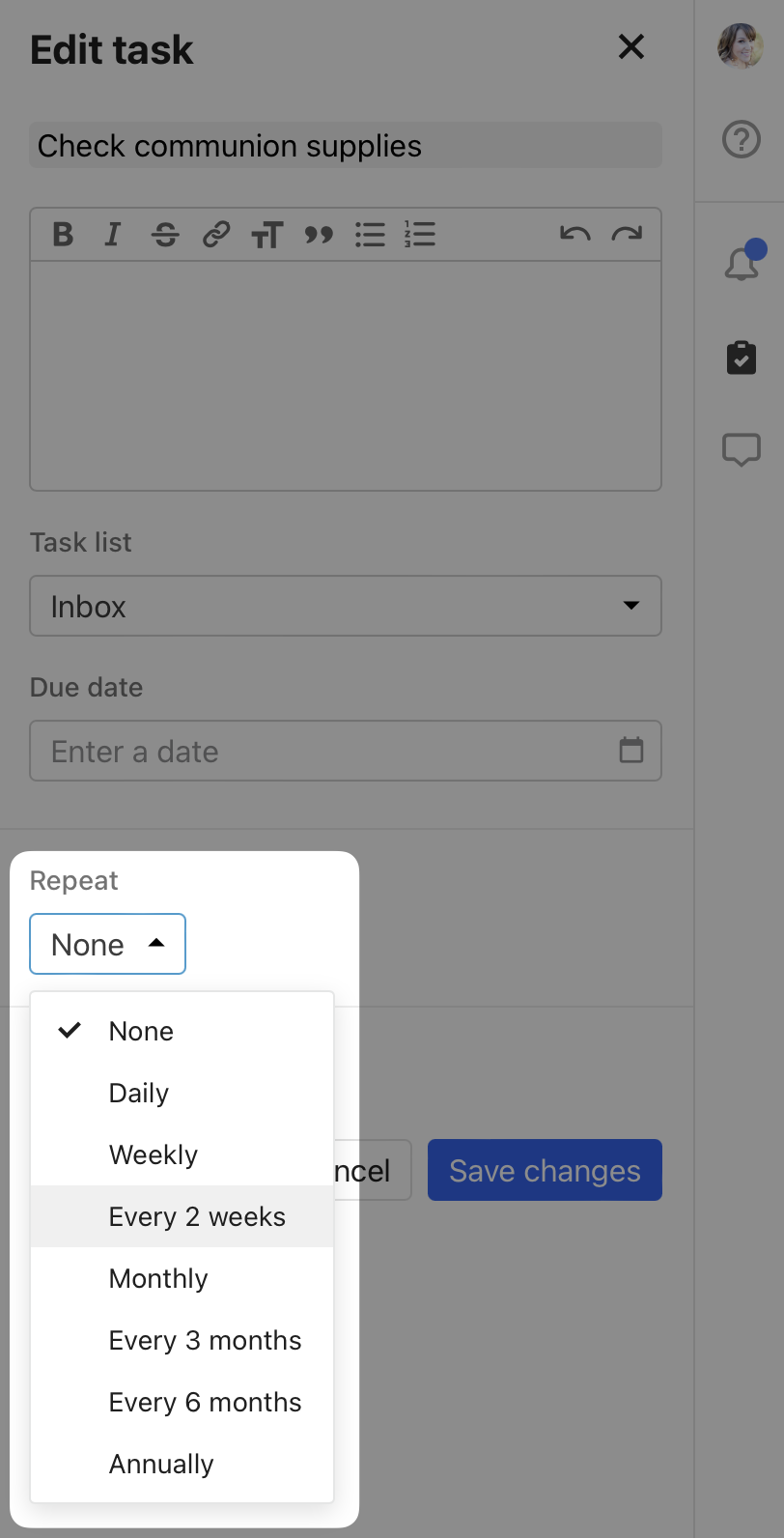784x1538 pixels.
Task: Choose Monthly from the repeat list
Action: (158, 1278)
